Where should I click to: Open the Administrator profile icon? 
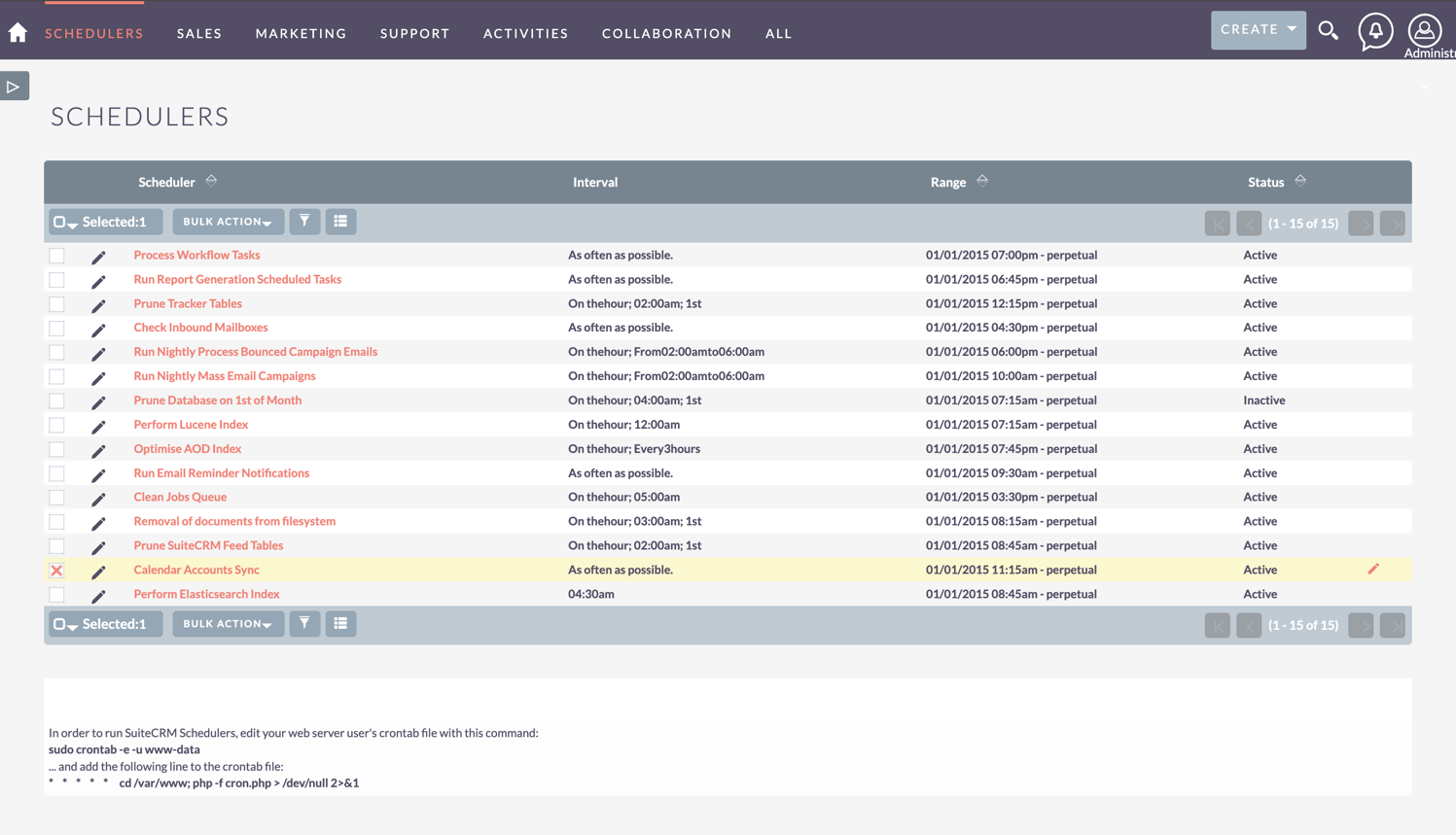1424,30
